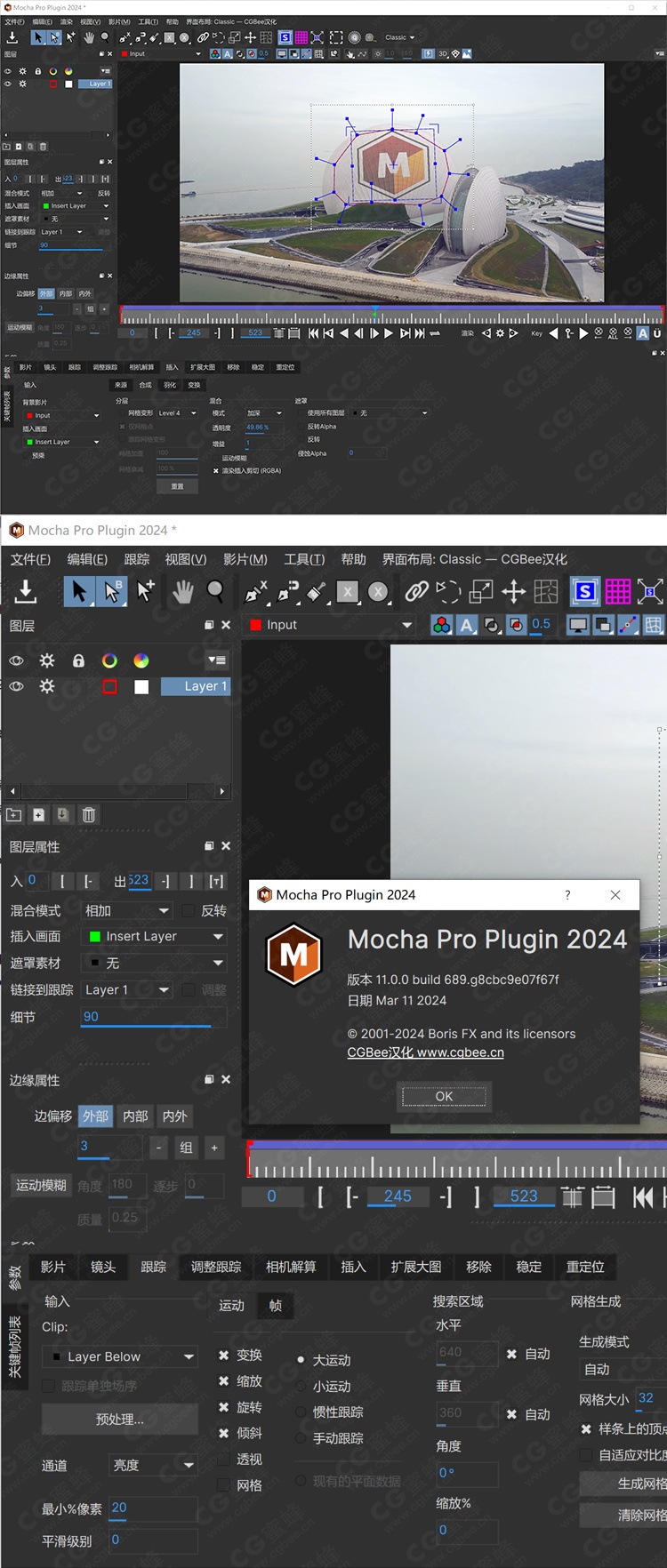Select the magnifier Zoom tool in enlarged toolbar
This screenshot has height=1568, width=667.
coord(215,591)
